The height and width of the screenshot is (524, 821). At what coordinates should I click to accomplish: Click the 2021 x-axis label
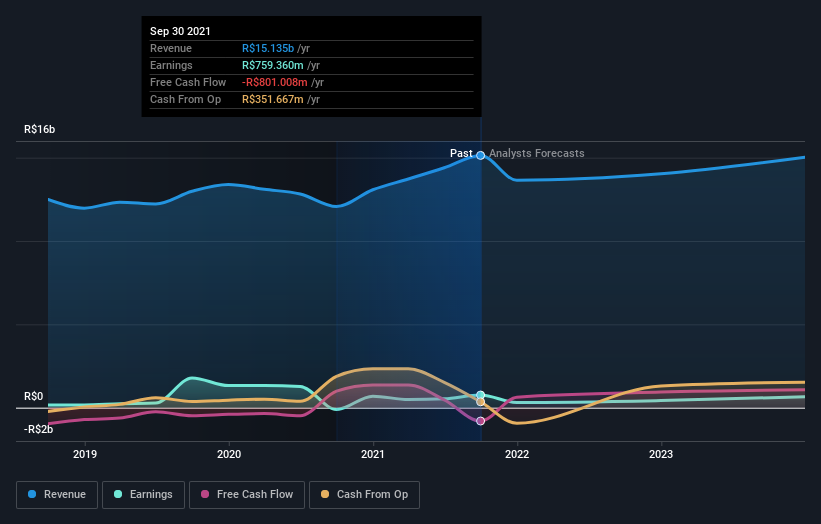click(373, 454)
